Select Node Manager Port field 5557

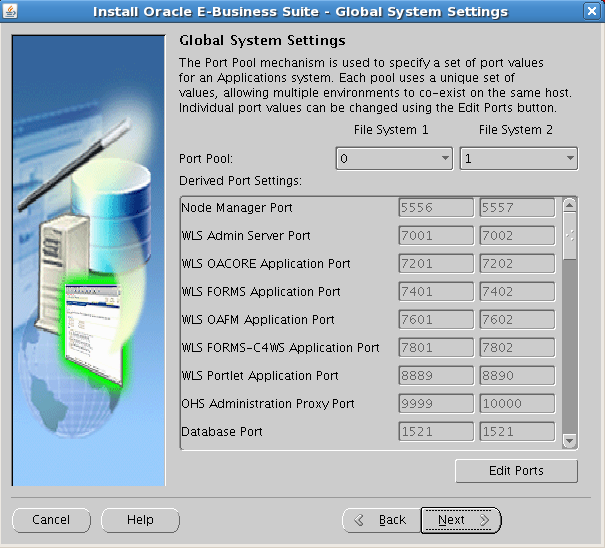coord(517,208)
